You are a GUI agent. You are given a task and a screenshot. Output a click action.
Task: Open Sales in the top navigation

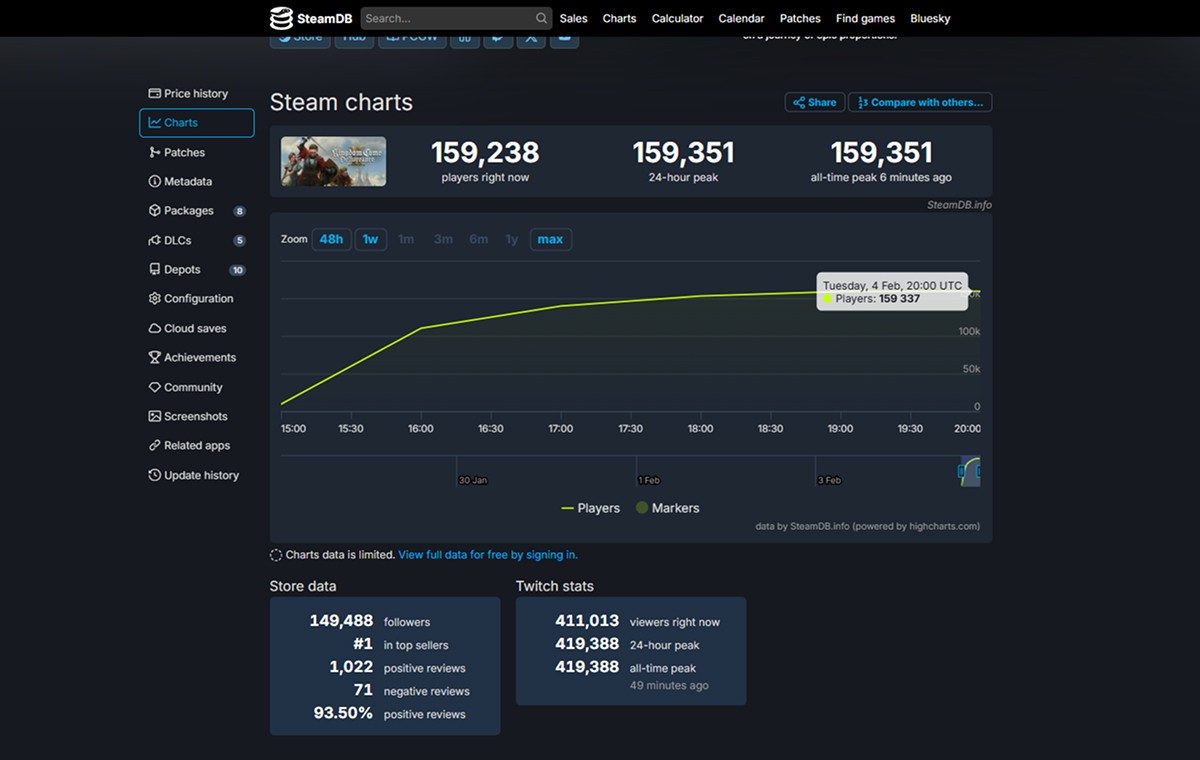pos(574,18)
